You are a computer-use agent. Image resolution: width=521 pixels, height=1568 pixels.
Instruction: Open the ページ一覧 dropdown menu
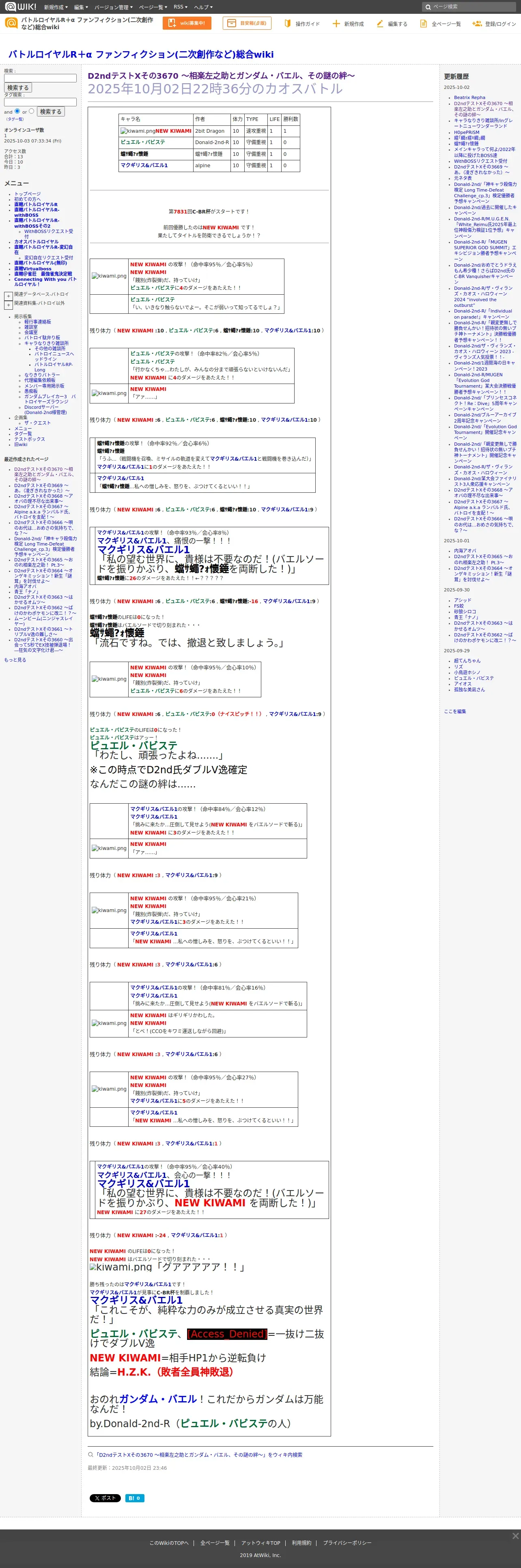click(153, 6)
